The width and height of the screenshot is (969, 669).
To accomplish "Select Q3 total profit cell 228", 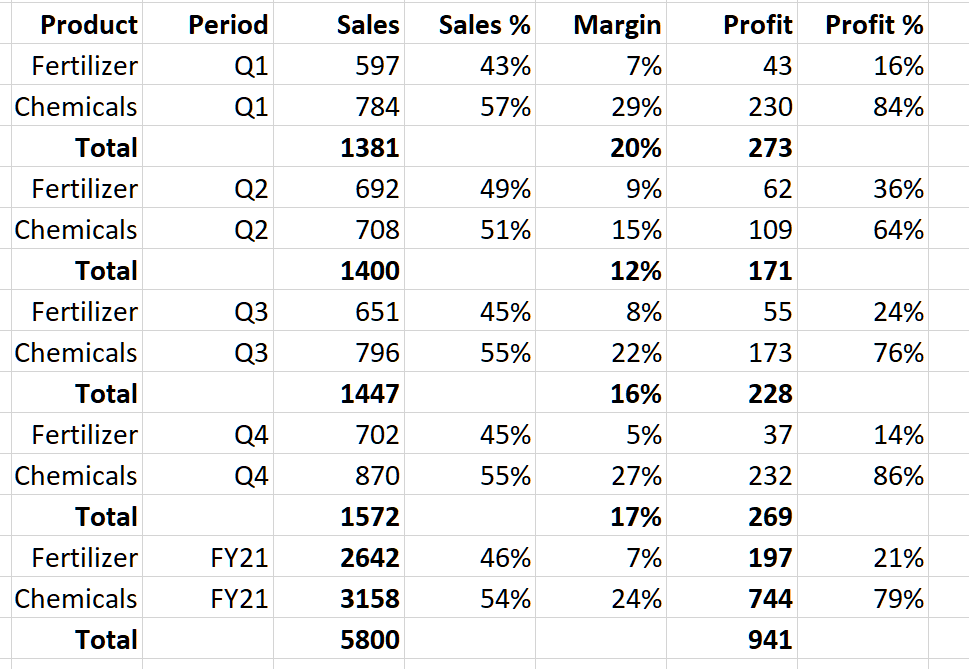I will coord(770,394).
